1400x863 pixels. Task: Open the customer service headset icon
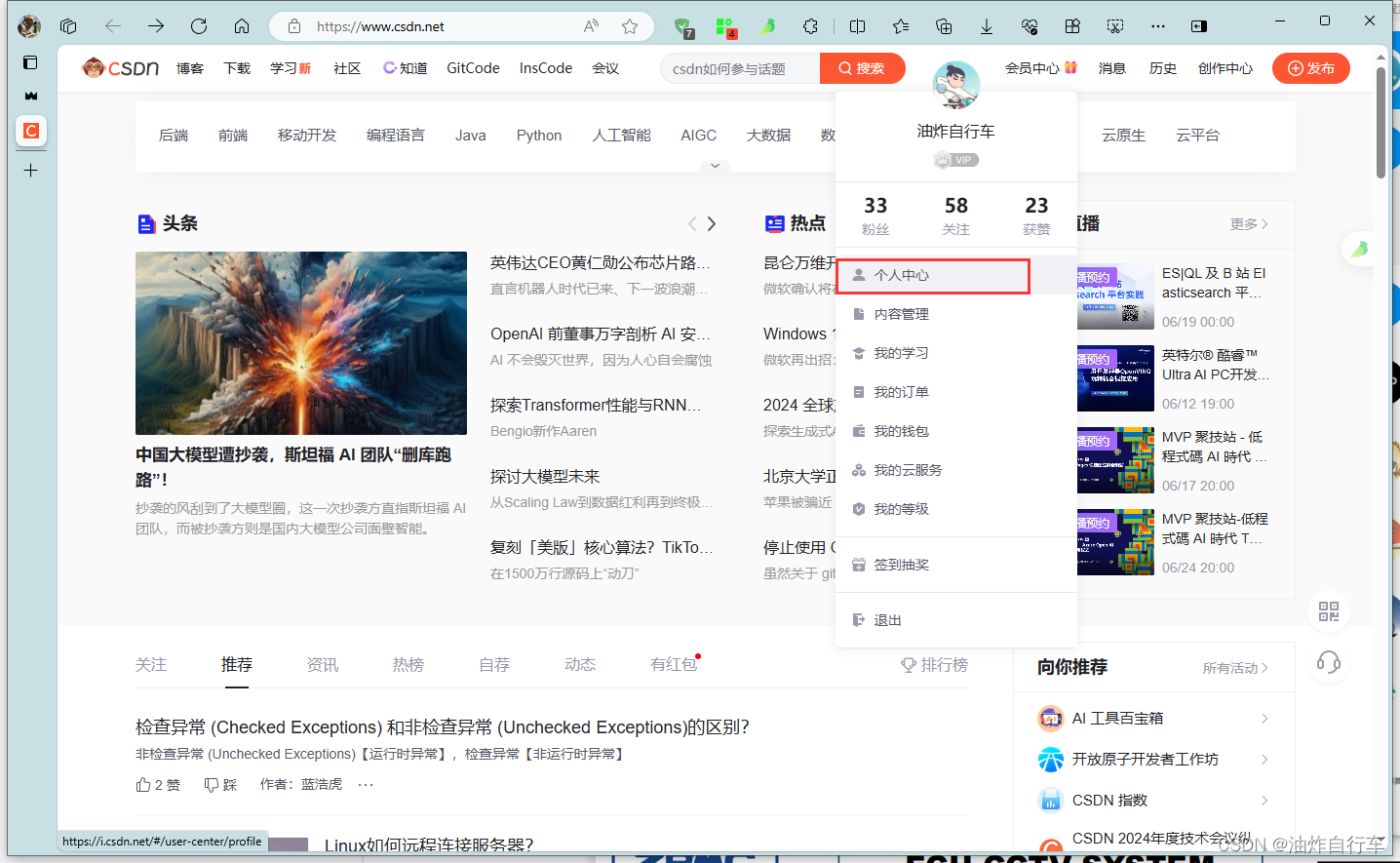pos(1328,663)
